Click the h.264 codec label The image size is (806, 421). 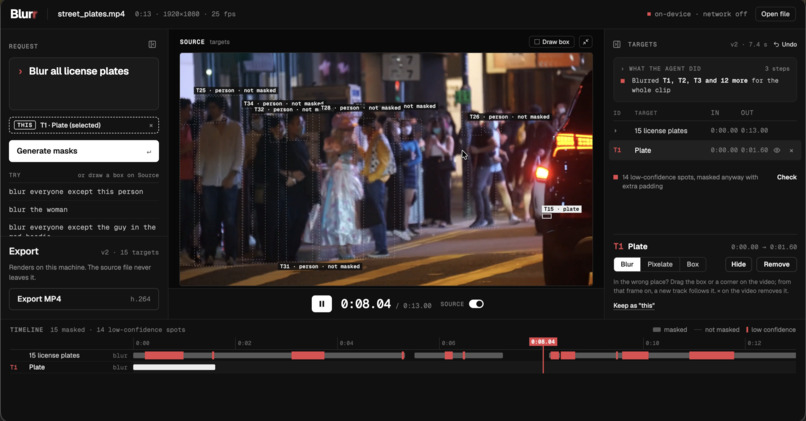(x=140, y=299)
